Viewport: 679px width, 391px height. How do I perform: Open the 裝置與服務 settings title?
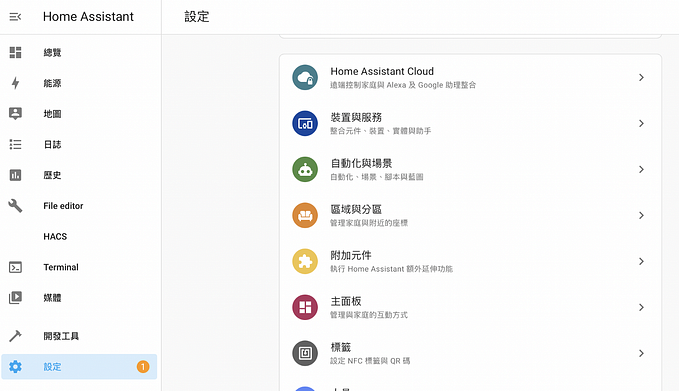[x=356, y=117]
